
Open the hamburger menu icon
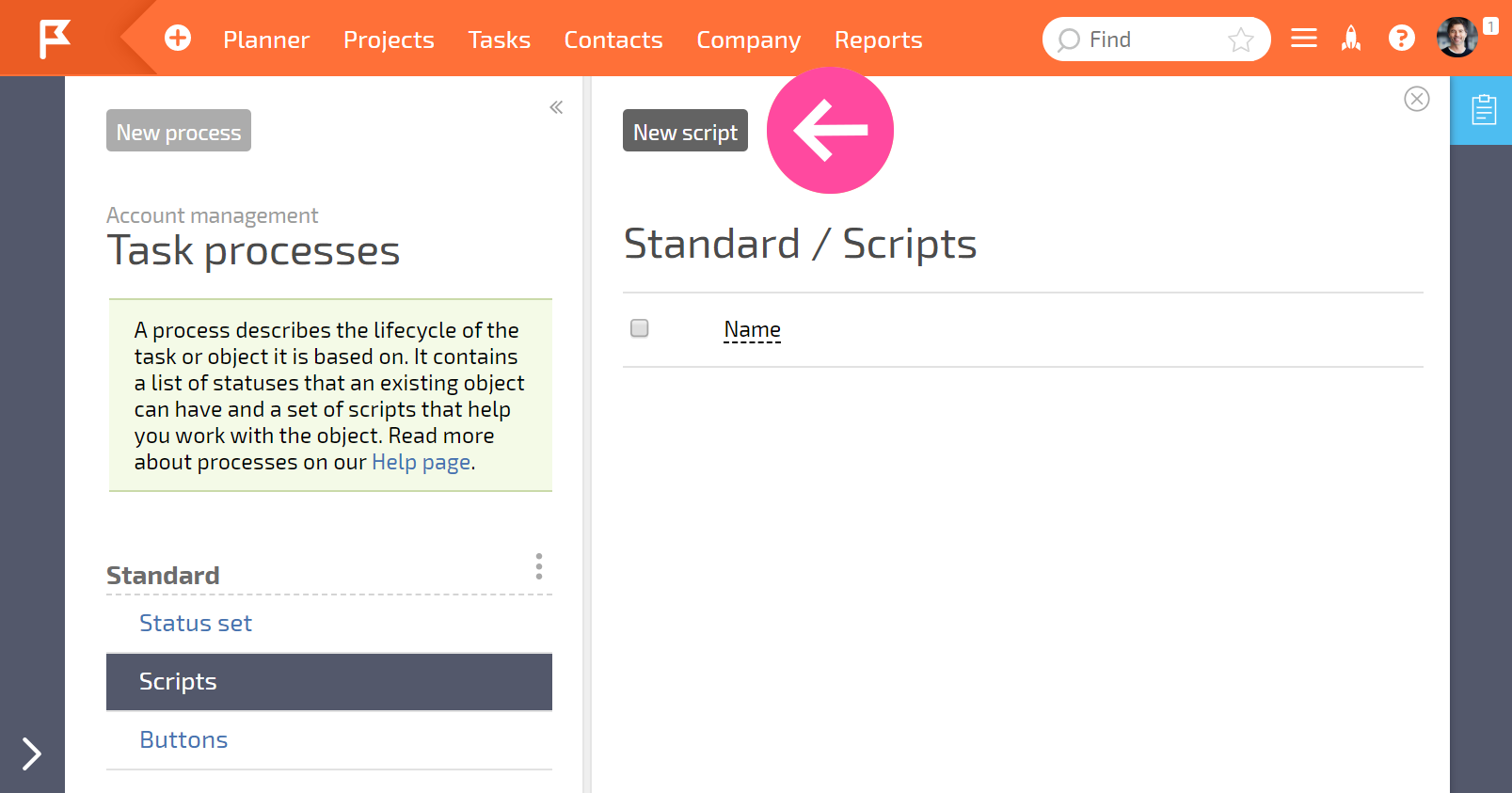point(1304,38)
